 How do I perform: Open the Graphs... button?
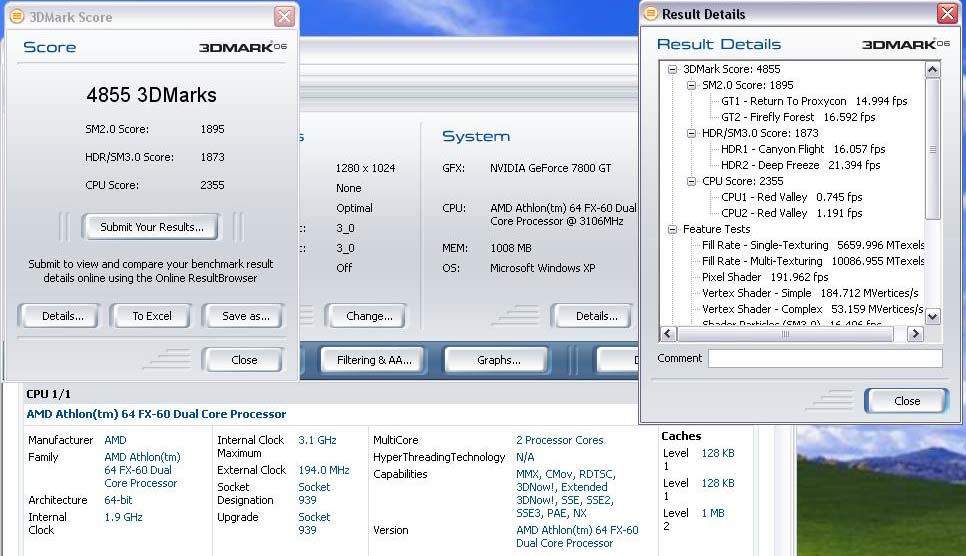[x=498, y=360]
